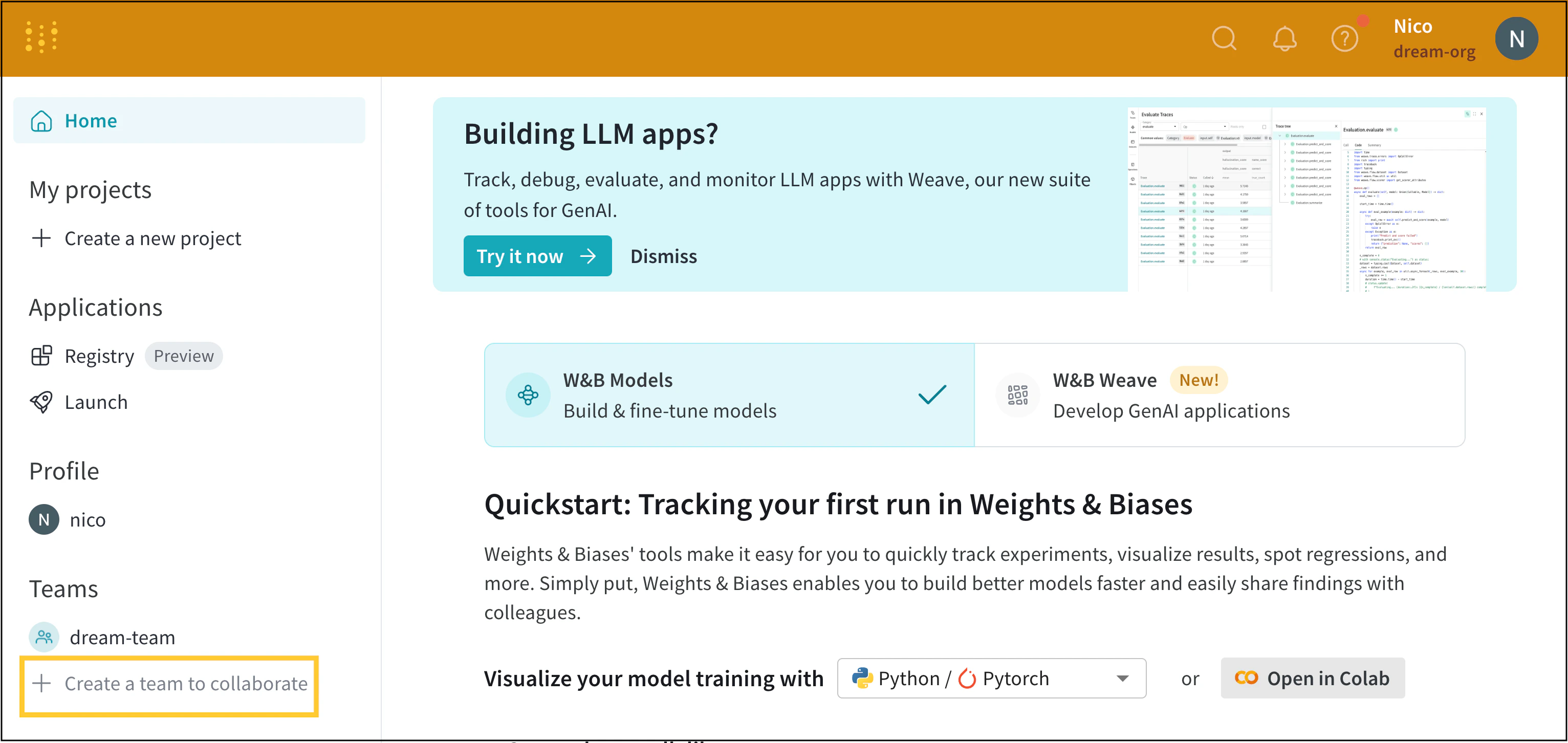The image size is (1568, 743).
Task: Click the Launch rocket icon
Action: point(41,402)
